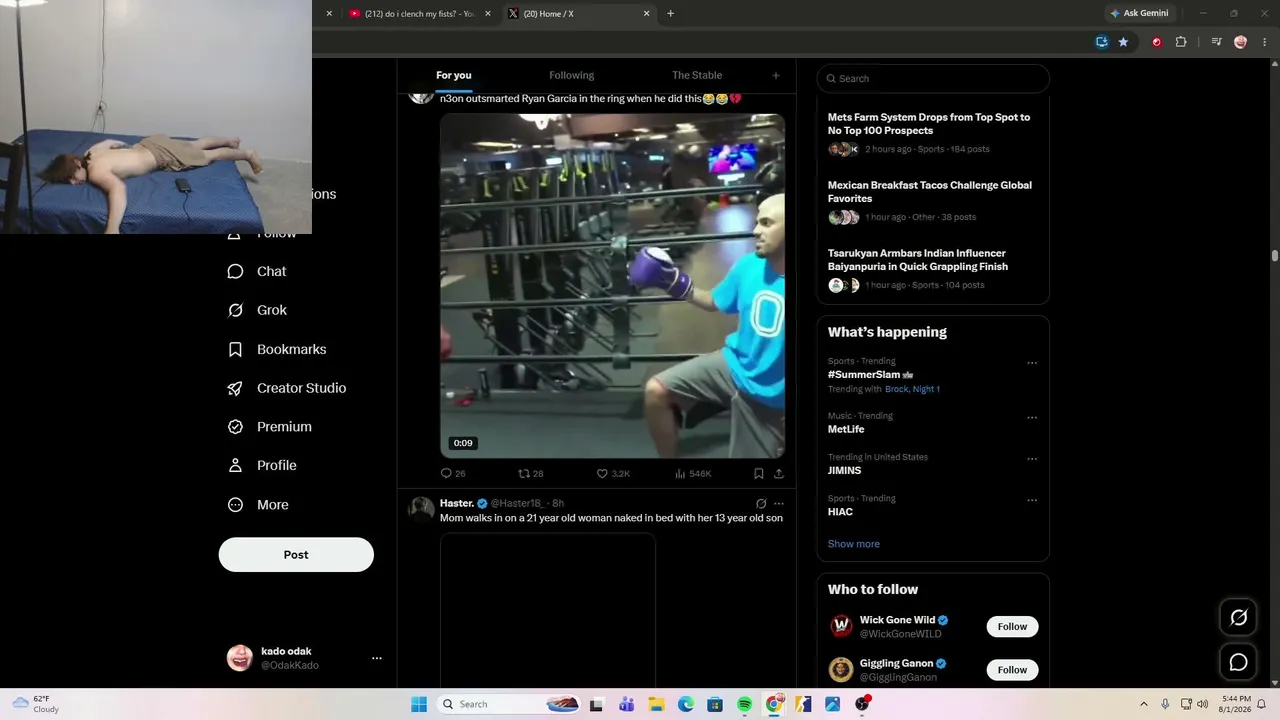
Task: Open Mets Farm System news story
Action: (932, 134)
